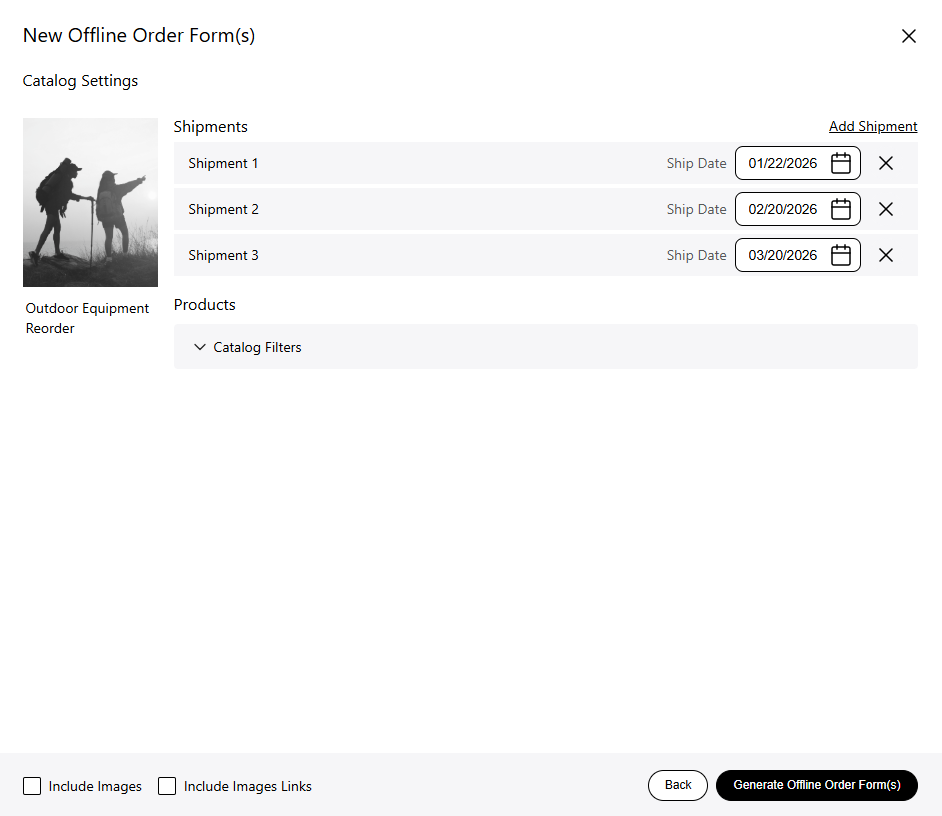Screen dimensions: 942x816
Task: Open calendar picker for Shipment 1
Action: coord(841,163)
